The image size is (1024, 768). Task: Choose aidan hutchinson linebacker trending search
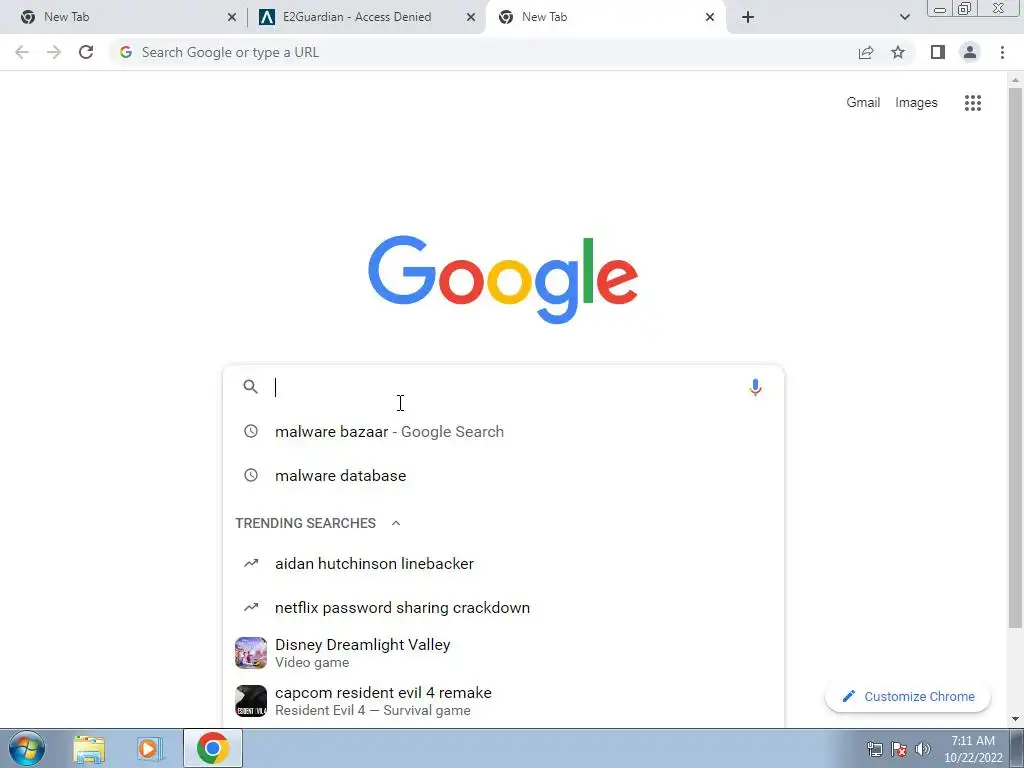(x=503, y=564)
